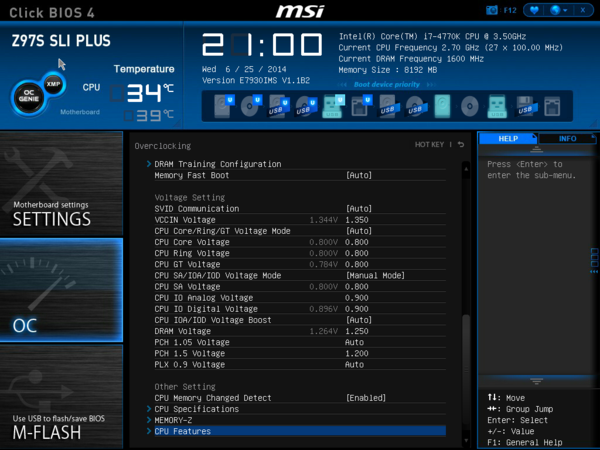Viewport: 600px width, 450px height.
Task: Click the settings list scrollbar up arrow
Action: pyautogui.click(x=466, y=168)
